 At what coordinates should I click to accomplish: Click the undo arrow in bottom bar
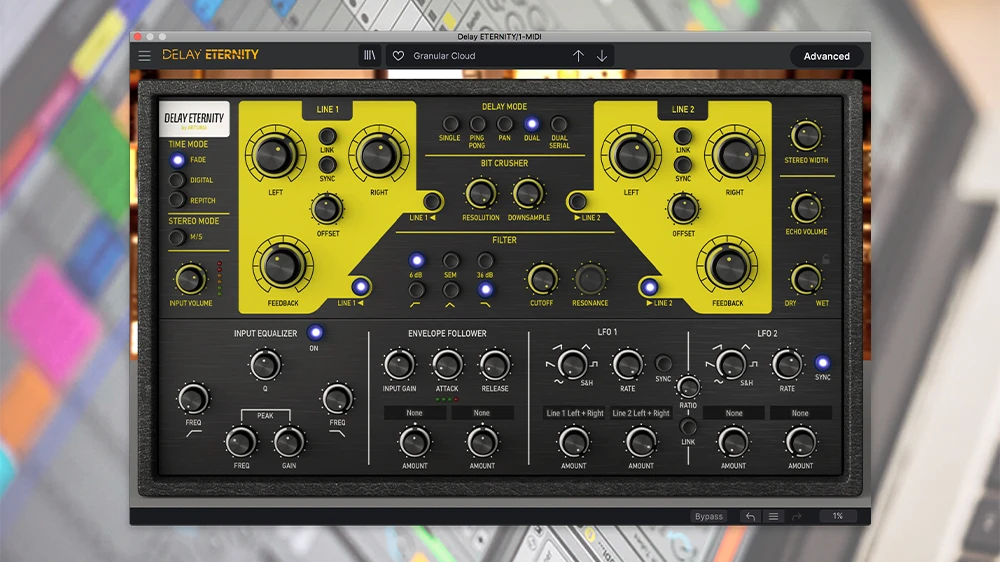pos(750,516)
